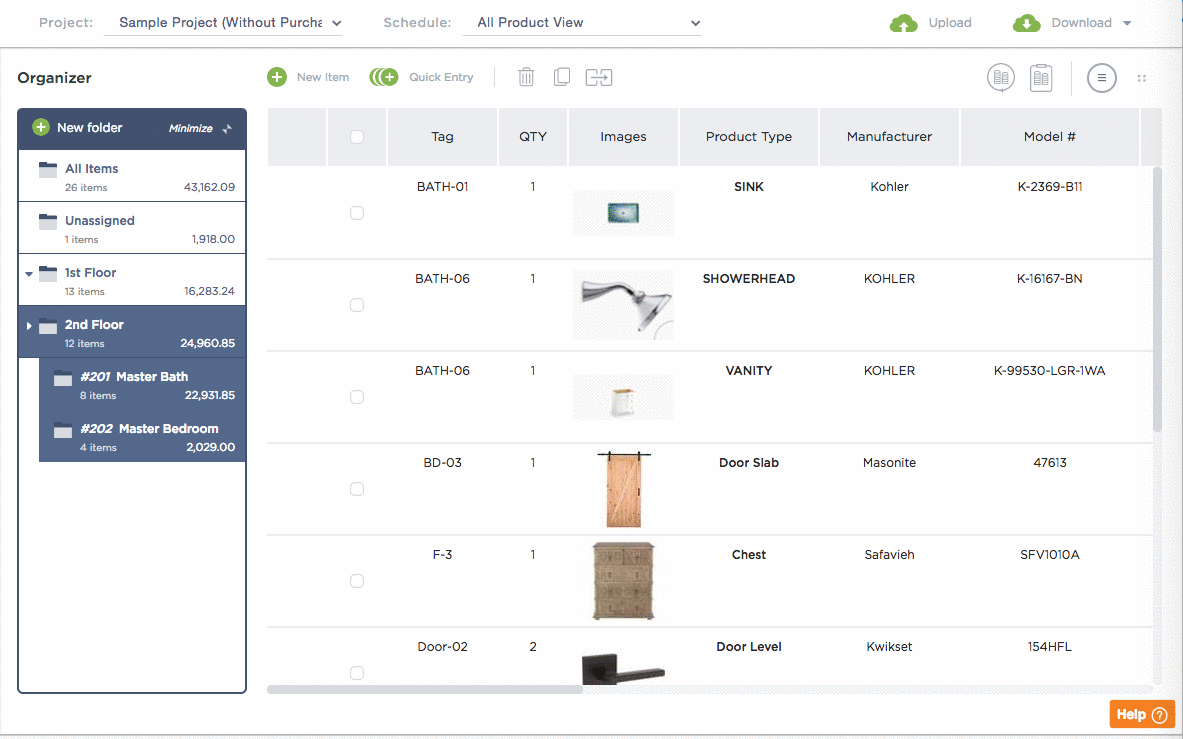1183x739 pixels.
Task: Select the 1st Floor folder
Action: pos(132,280)
